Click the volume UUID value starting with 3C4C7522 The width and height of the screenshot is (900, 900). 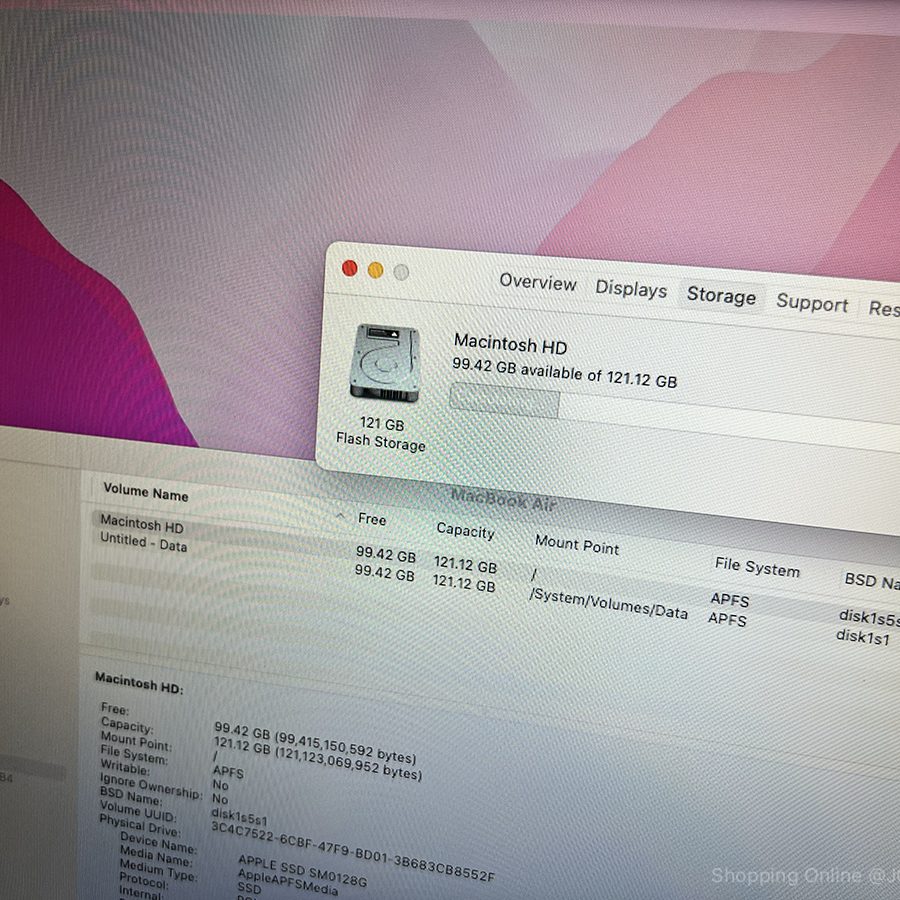point(353,851)
